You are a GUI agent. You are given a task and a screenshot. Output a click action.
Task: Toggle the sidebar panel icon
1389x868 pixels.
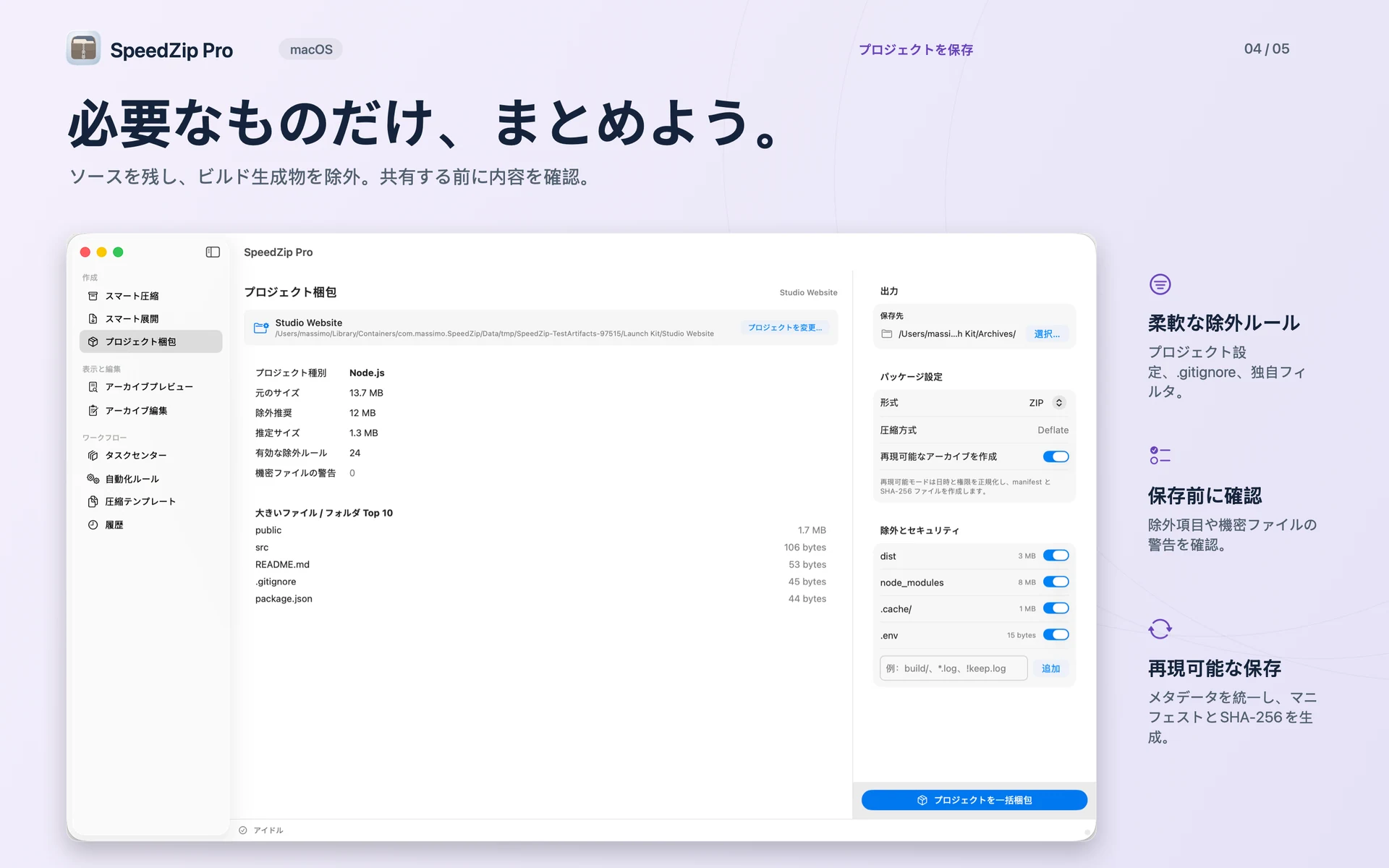tap(213, 252)
